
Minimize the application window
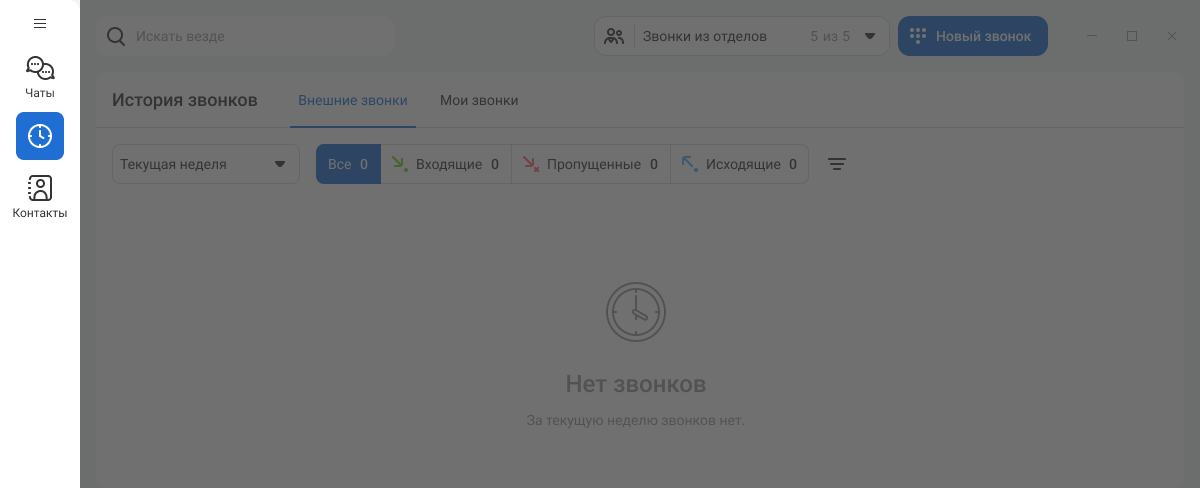tap(1092, 36)
